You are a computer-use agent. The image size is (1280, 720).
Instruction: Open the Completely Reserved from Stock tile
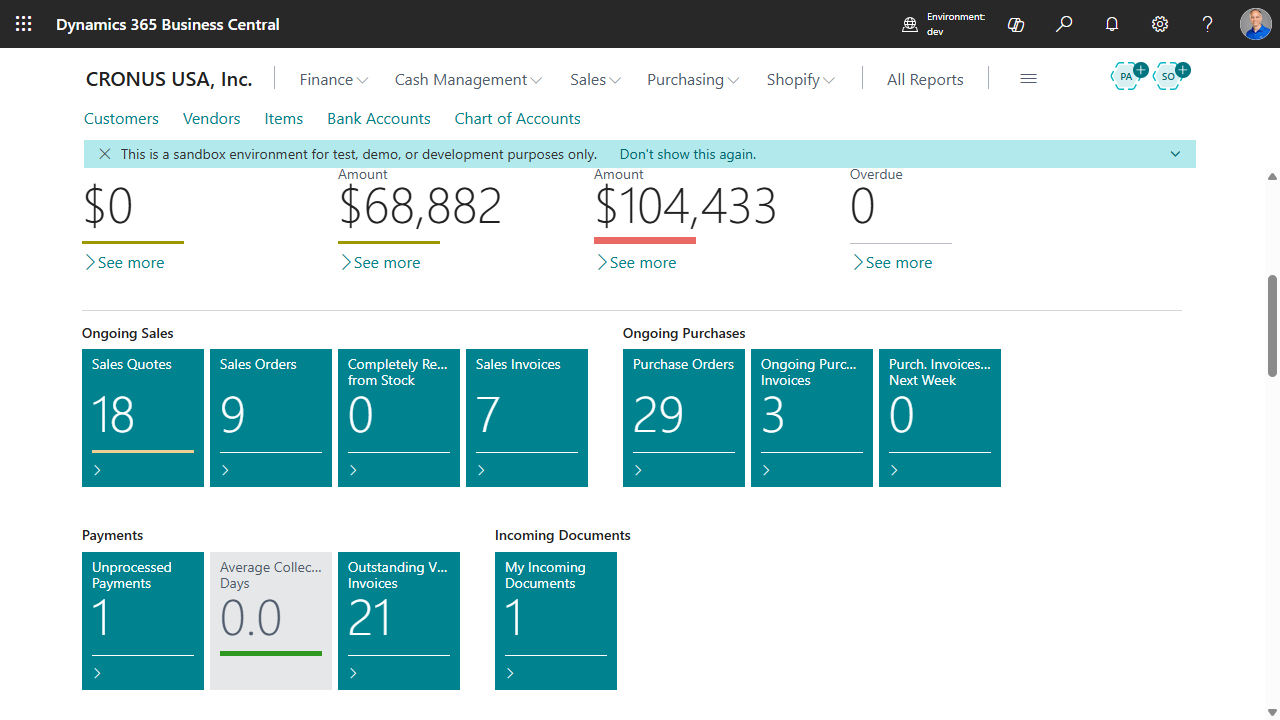(399, 418)
